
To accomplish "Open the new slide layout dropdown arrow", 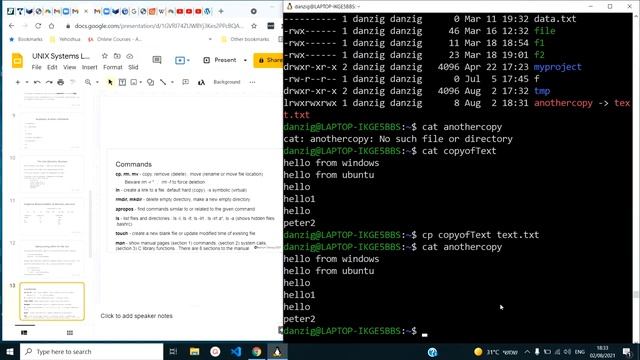I will coord(27,82).
